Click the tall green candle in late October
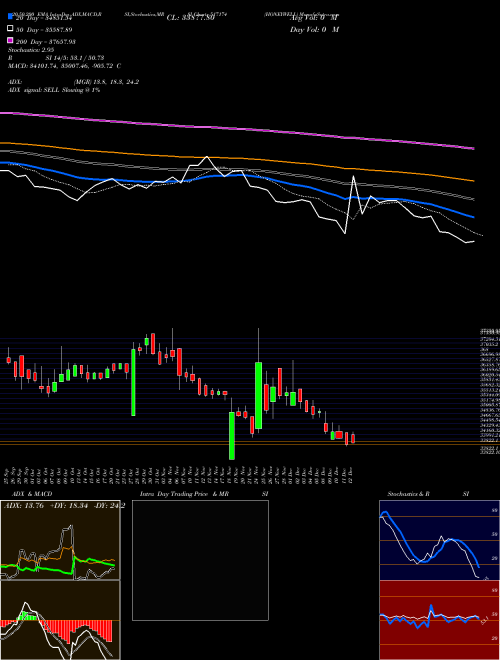Image resolution: width=500 pixels, height=660 pixels. coord(133,382)
